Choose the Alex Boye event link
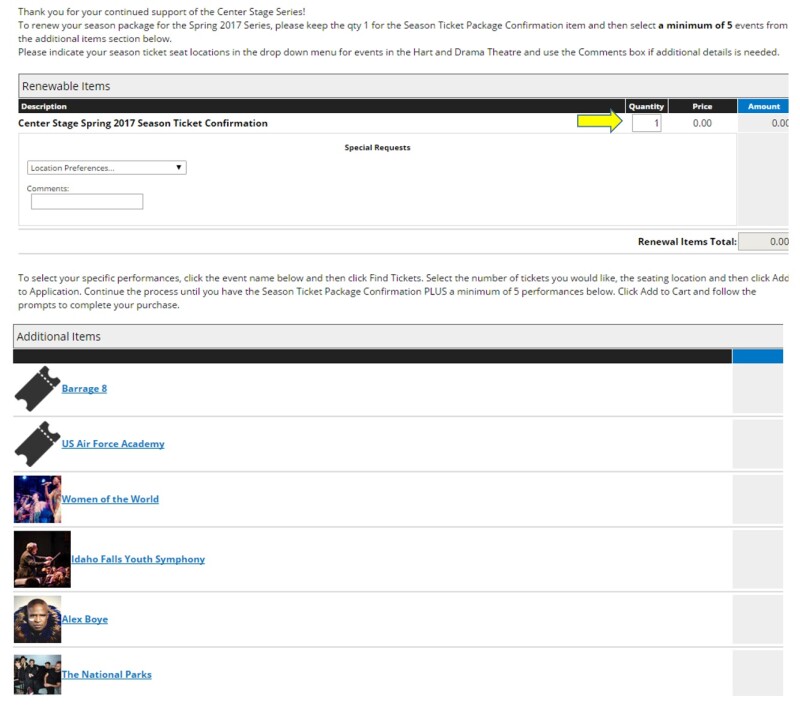800x714 pixels. 85,619
